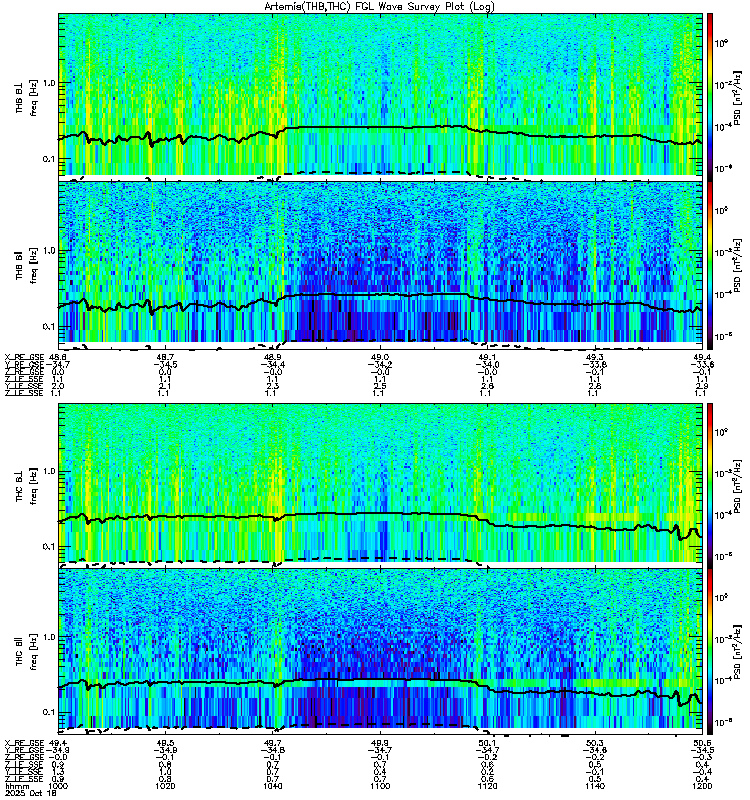Click the 1000 time tick label
Screen dimensions: 750x800
(x=57, y=786)
